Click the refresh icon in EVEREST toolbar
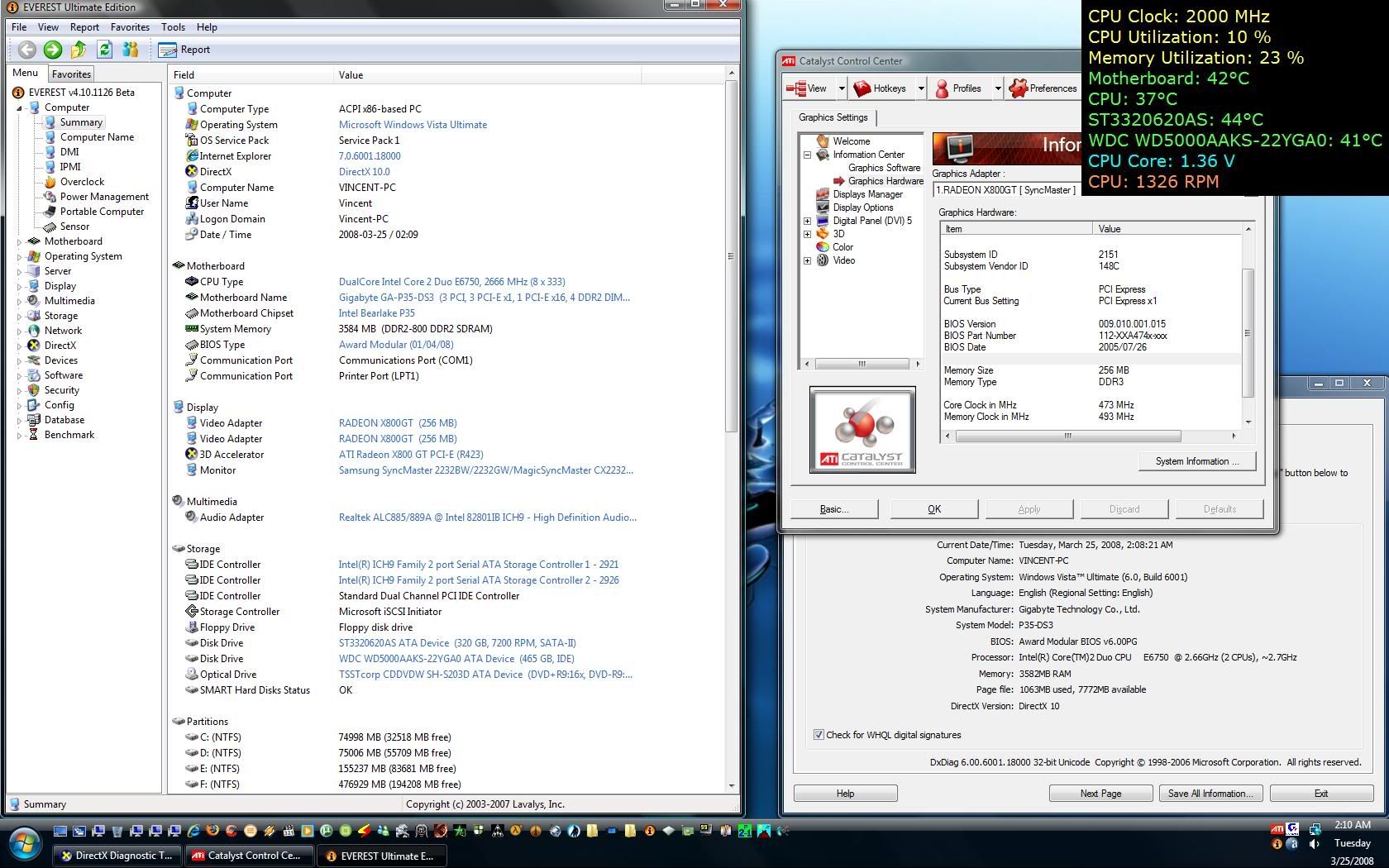The image size is (1389, 868). point(105,50)
